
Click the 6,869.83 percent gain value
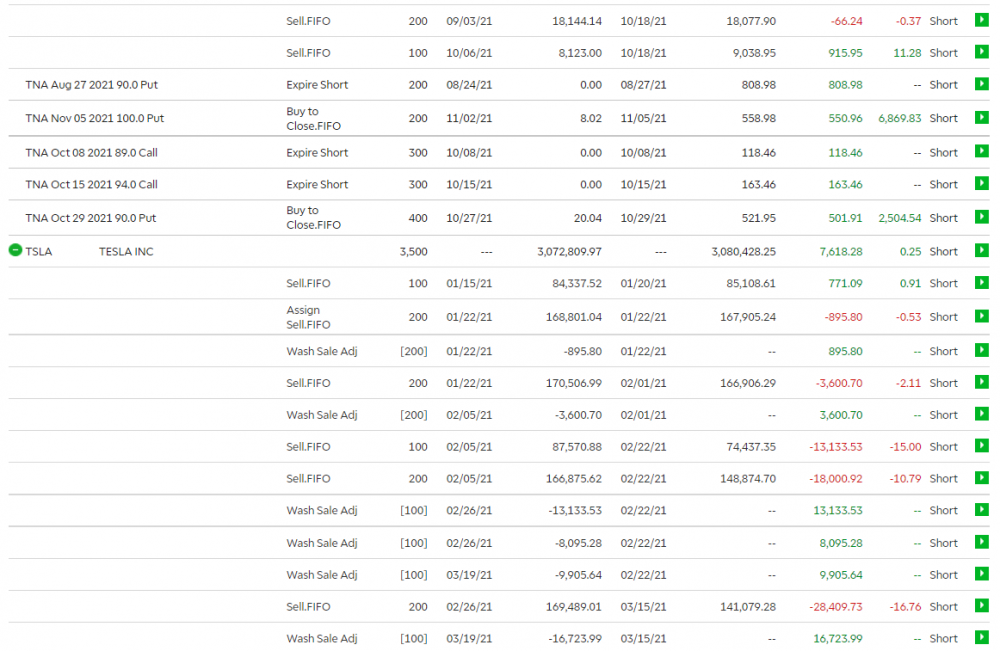click(899, 118)
